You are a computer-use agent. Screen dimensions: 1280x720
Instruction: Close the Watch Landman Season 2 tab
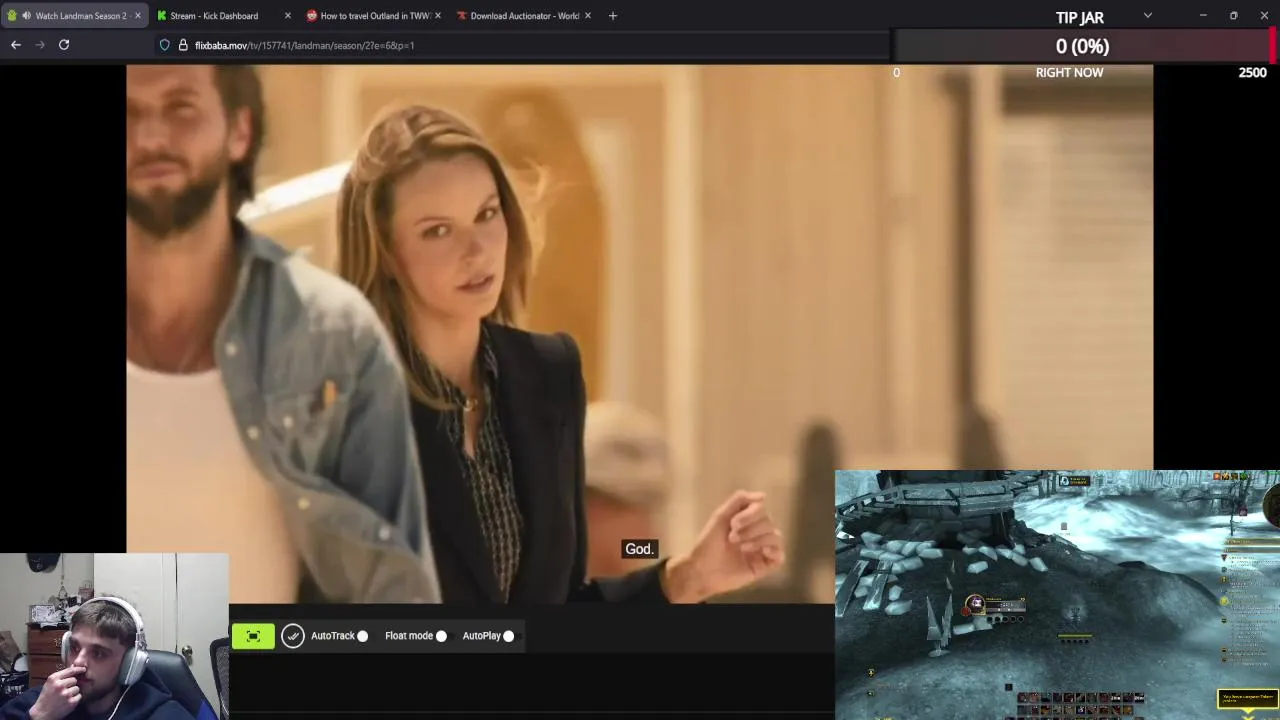click(138, 16)
